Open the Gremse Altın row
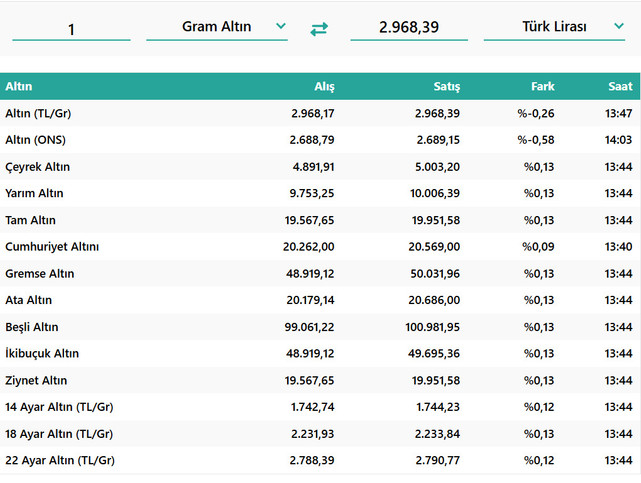 coord(39,273)
